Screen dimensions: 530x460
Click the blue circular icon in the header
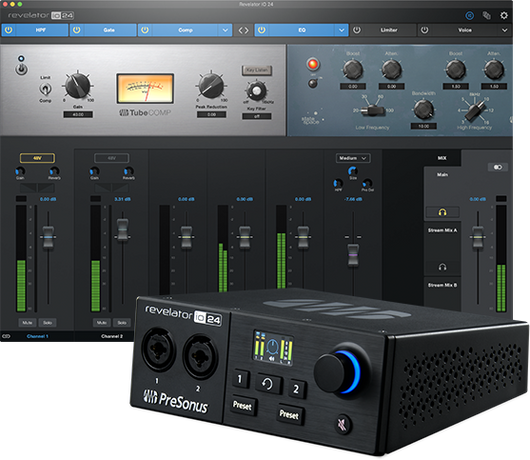(469, 15)
